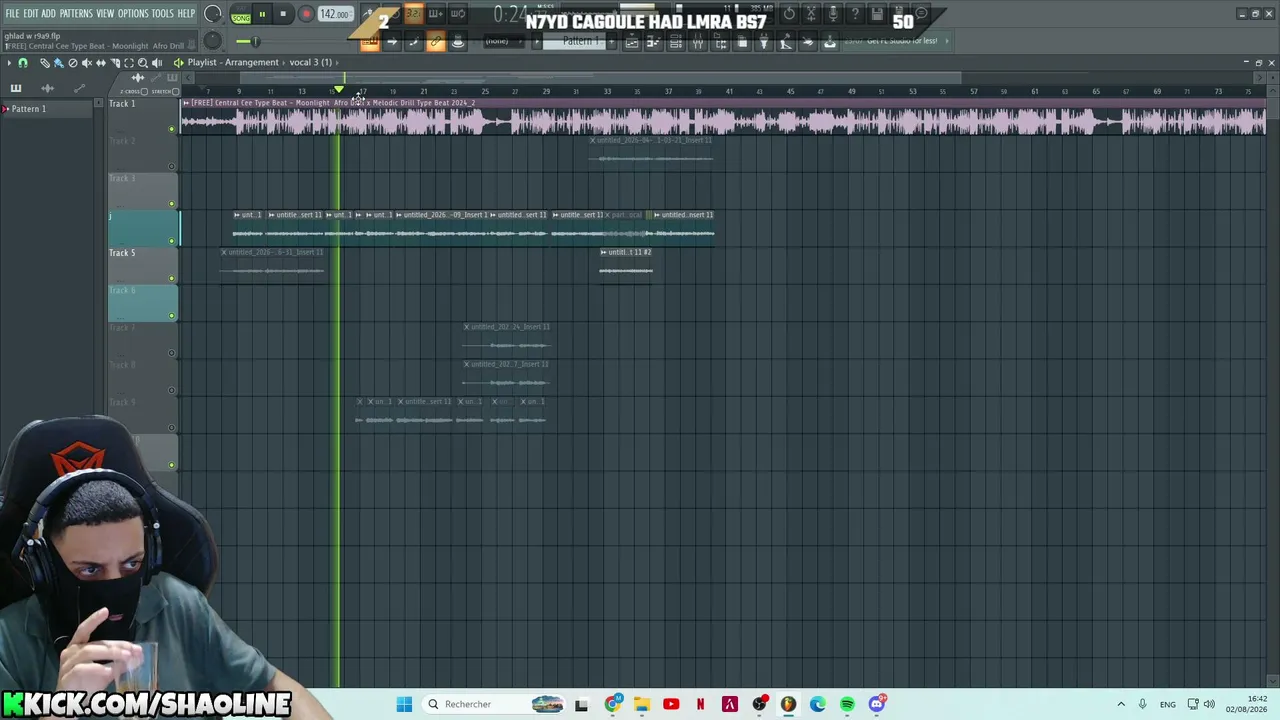The height and width of the screenshot is (720, 1280).
Task: Open the TOOLS menu
Action: (163, 14)
